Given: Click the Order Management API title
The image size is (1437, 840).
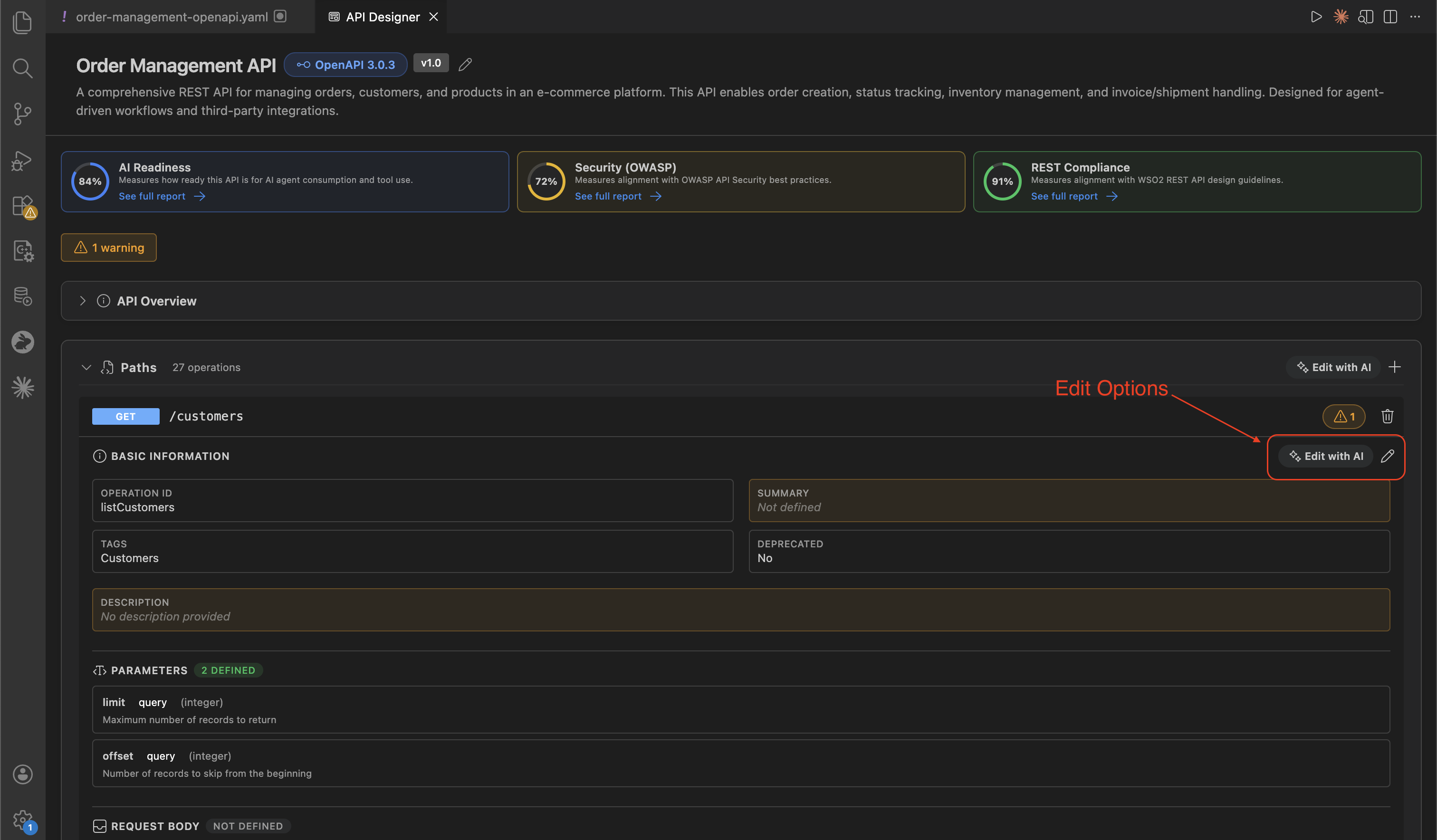Looking at the screenshot, I should tap(176, 65).
